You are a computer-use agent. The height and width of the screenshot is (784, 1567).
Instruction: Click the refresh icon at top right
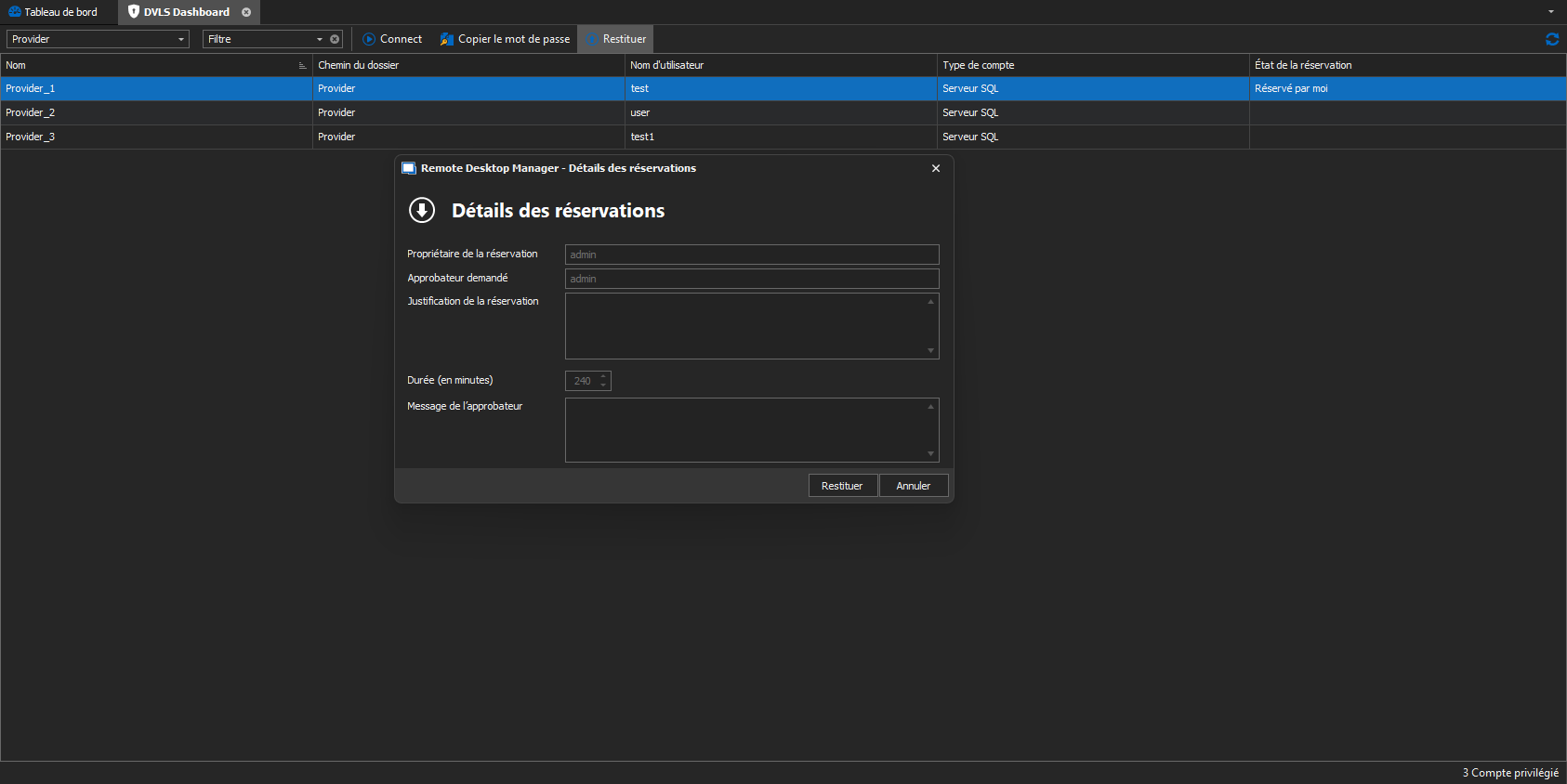[1551, 39]
